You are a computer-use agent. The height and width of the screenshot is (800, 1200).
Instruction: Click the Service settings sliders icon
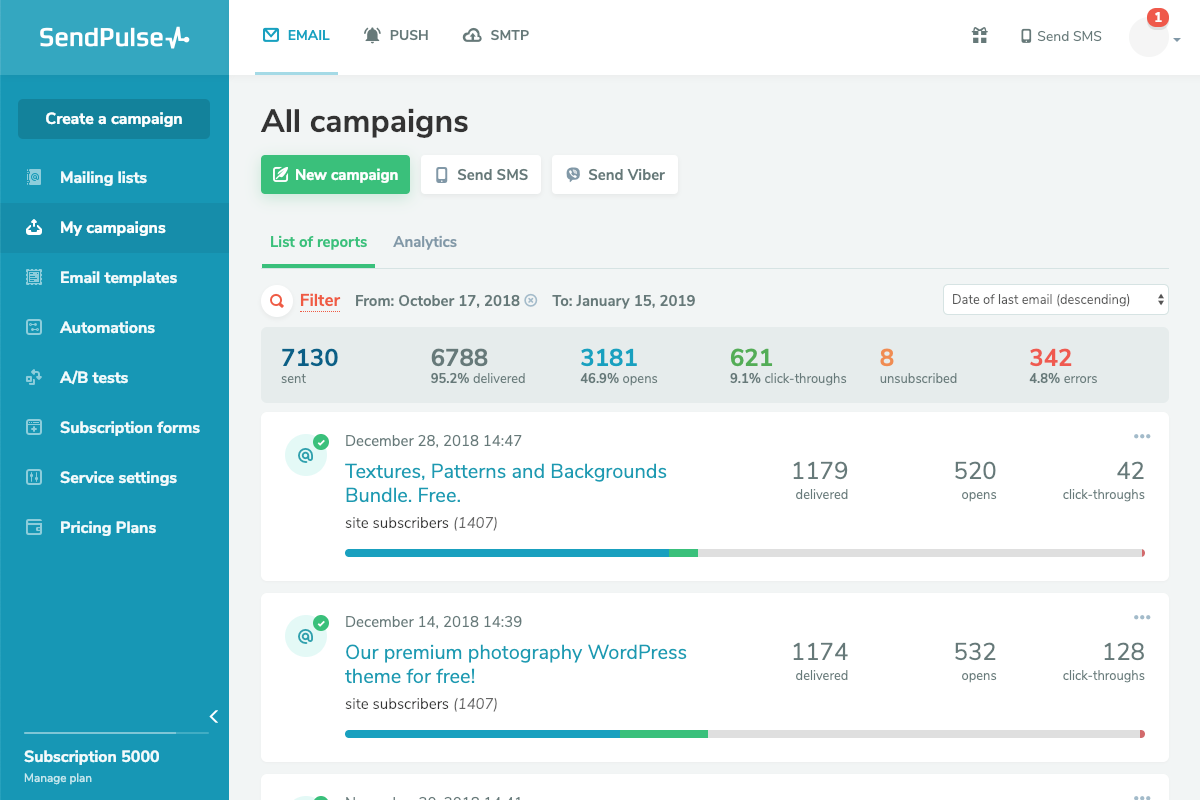click(x=34, y=478)
